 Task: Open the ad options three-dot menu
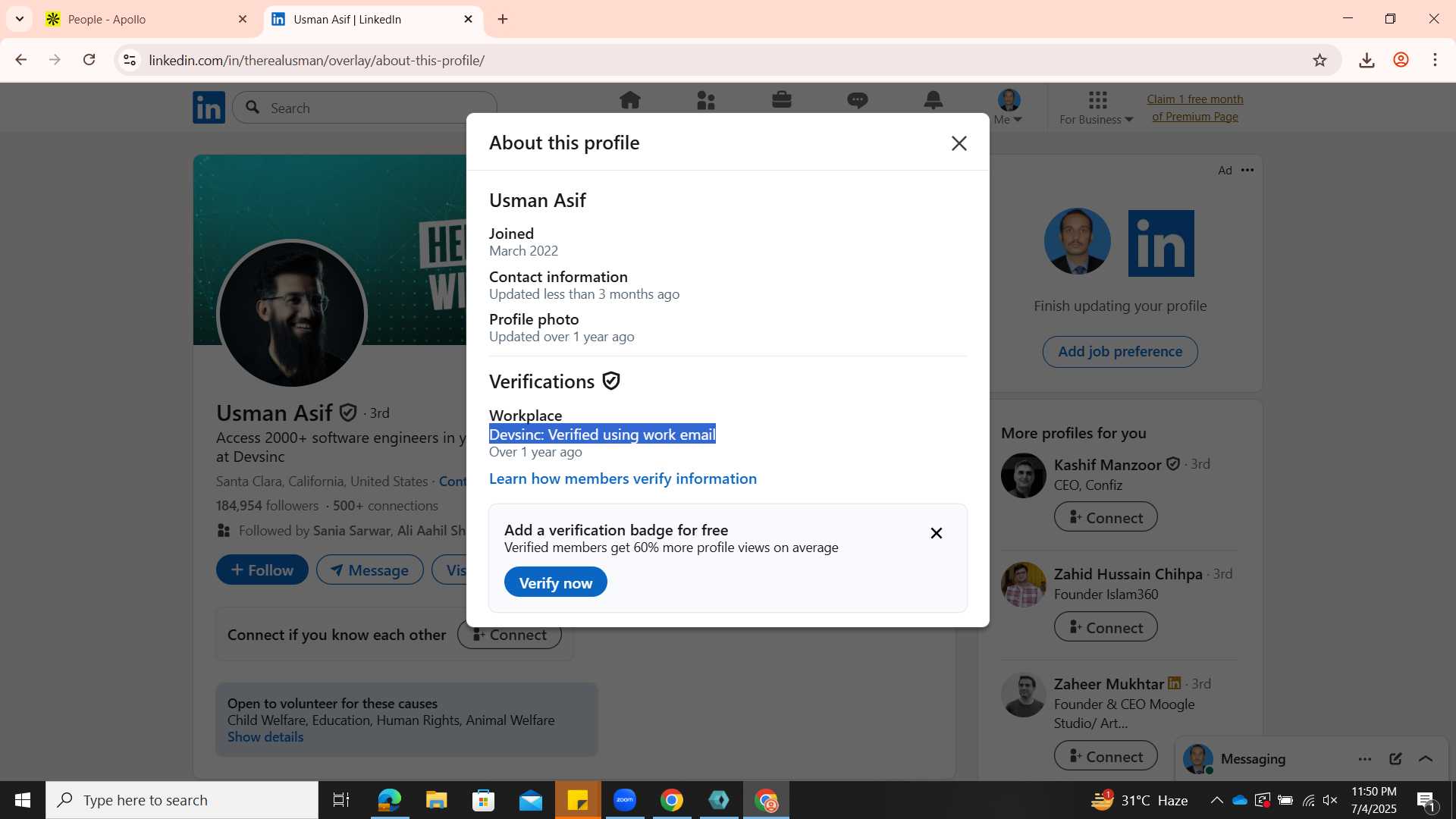(1247, 170)
